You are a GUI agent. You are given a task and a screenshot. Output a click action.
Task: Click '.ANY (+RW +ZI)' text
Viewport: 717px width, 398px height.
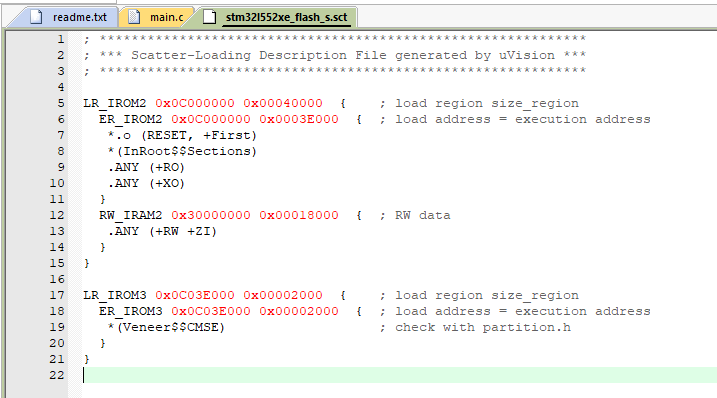click(162, 231)
